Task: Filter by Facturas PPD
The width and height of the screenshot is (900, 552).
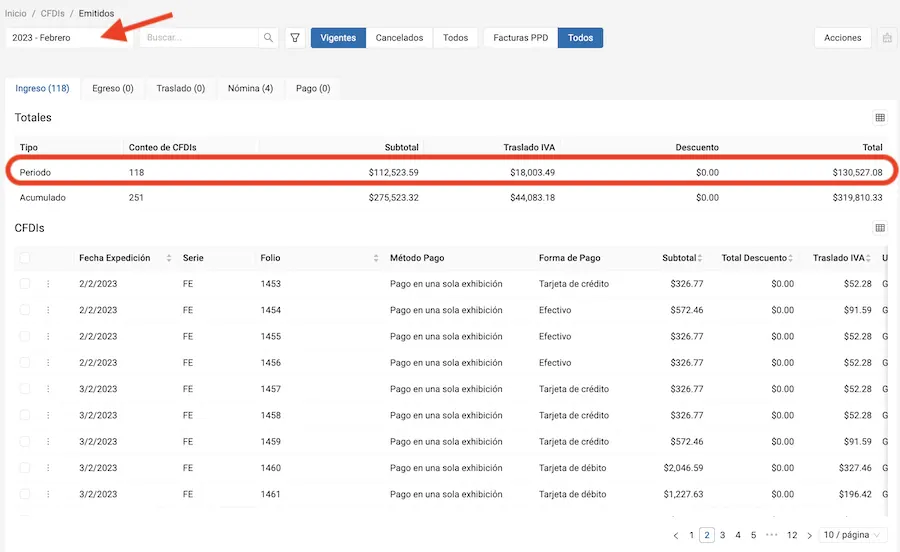Action: (520, 38)
